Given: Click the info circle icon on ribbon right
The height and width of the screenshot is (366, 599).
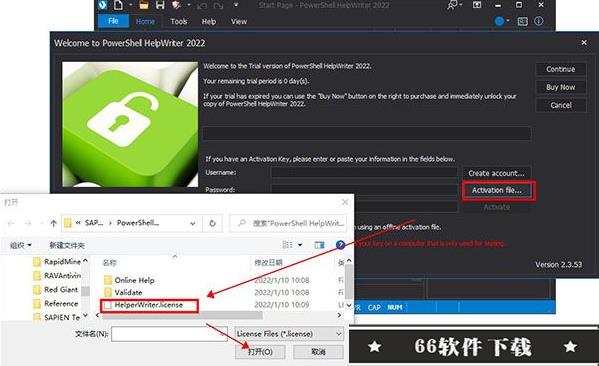Looking at the screenshot, I should click(539, 21).
